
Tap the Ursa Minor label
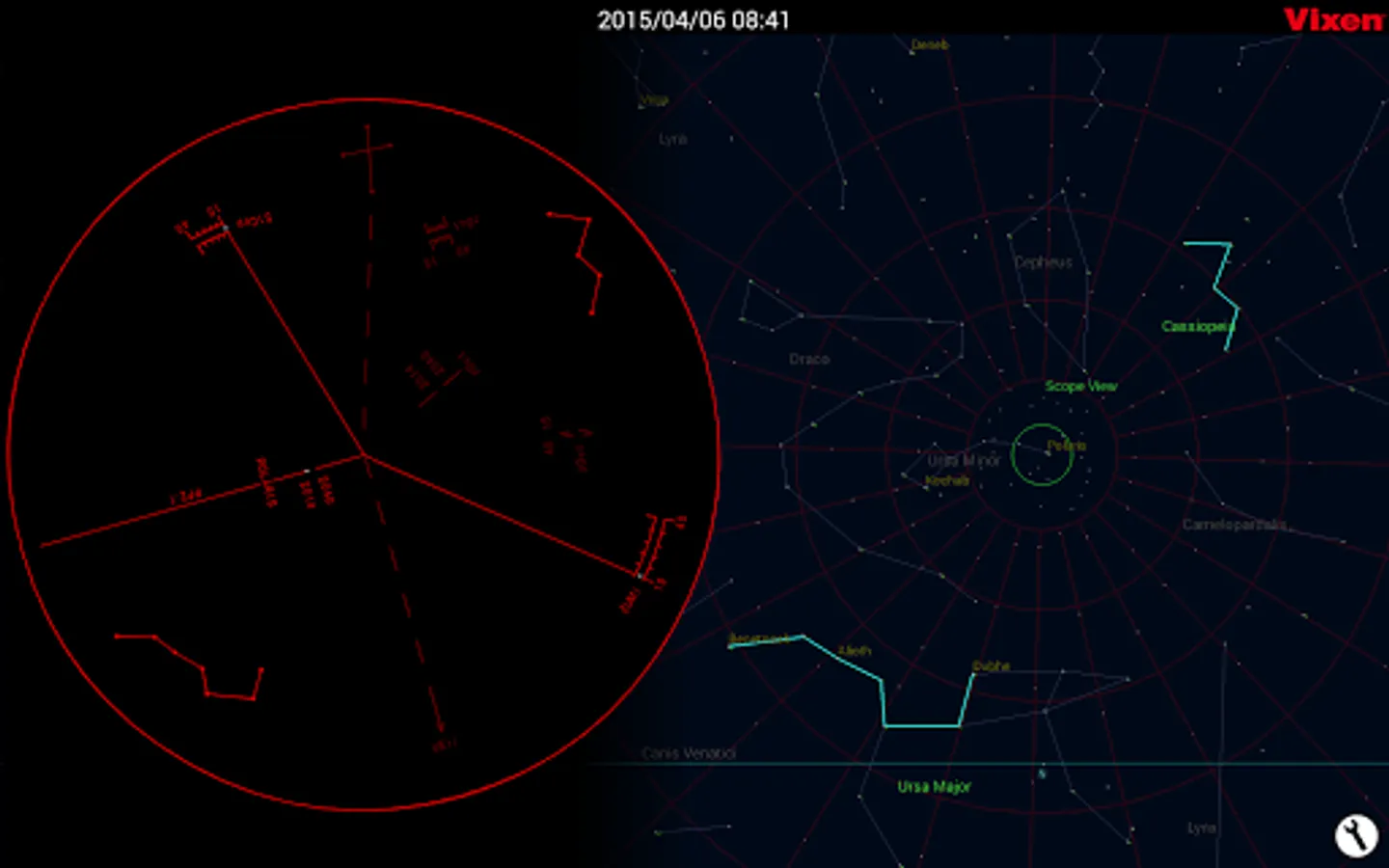click(x=964, y=460)
